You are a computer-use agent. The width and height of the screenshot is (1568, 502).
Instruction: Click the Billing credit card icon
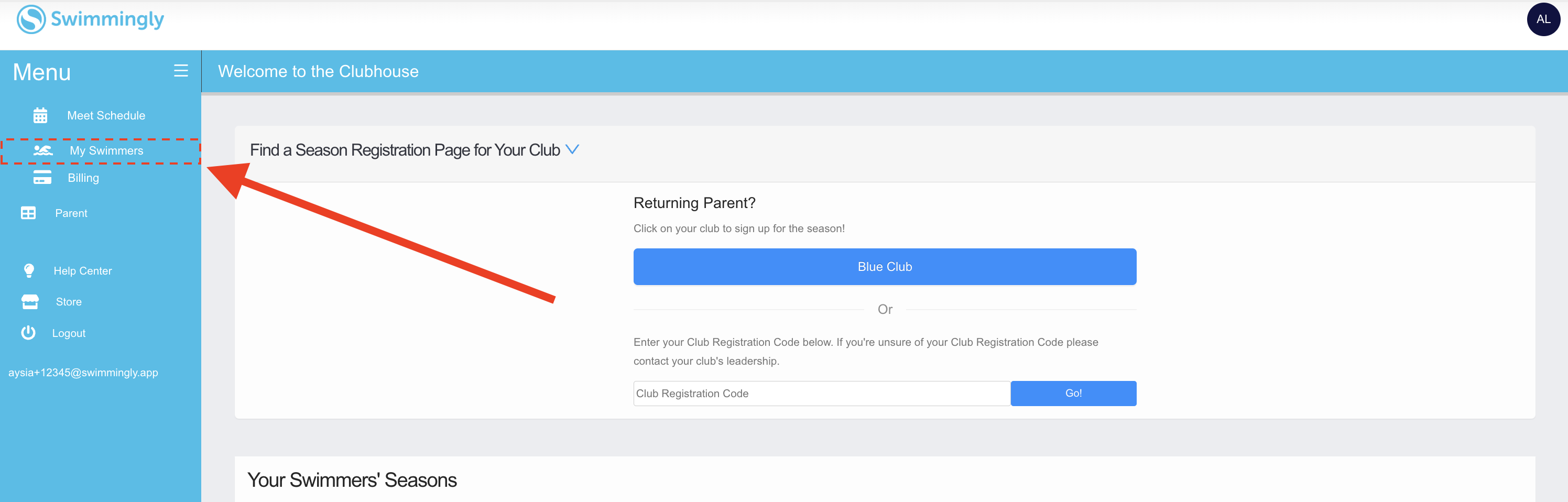(42, 178)
